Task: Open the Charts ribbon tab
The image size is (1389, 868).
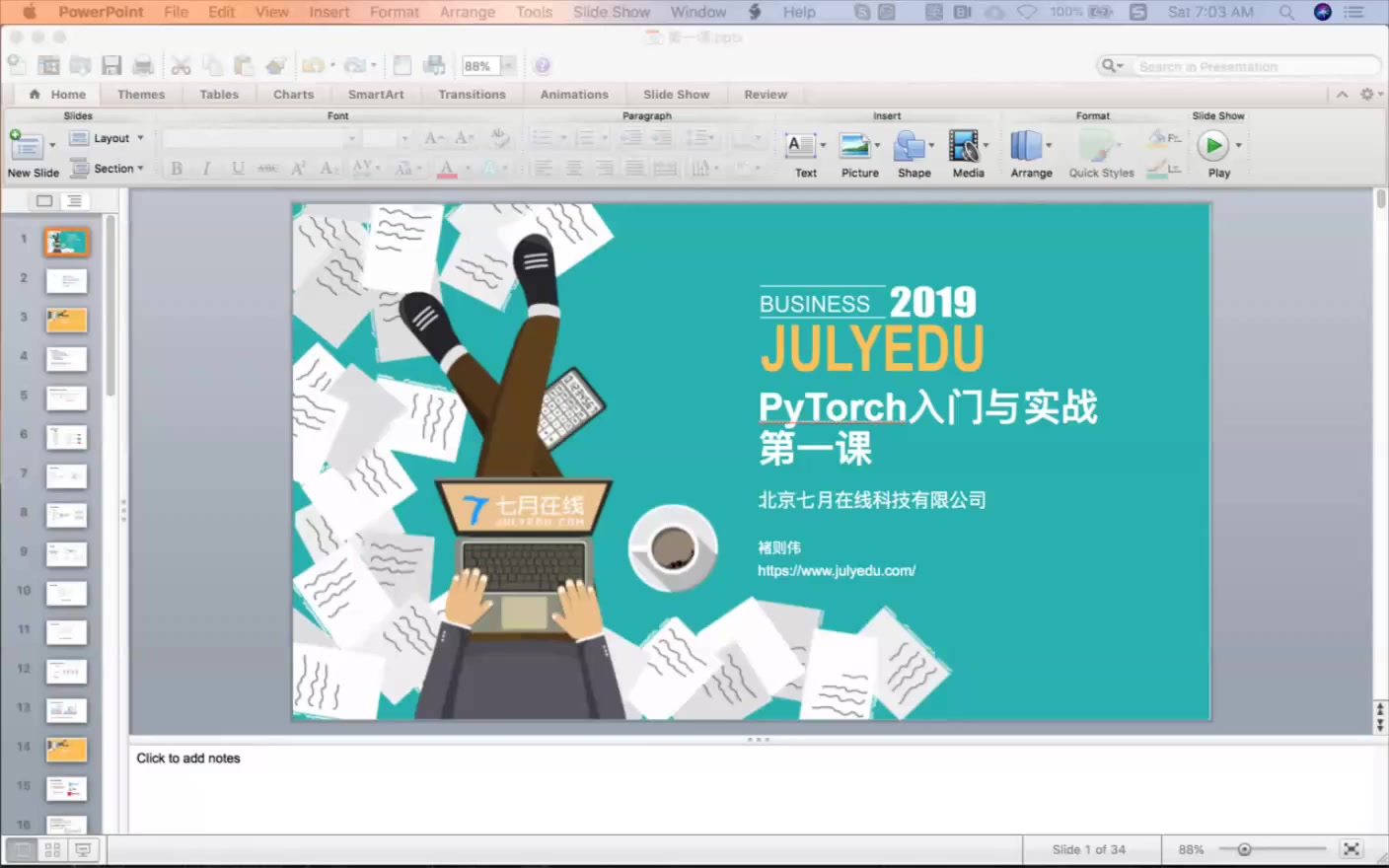Action: [293, 95]
